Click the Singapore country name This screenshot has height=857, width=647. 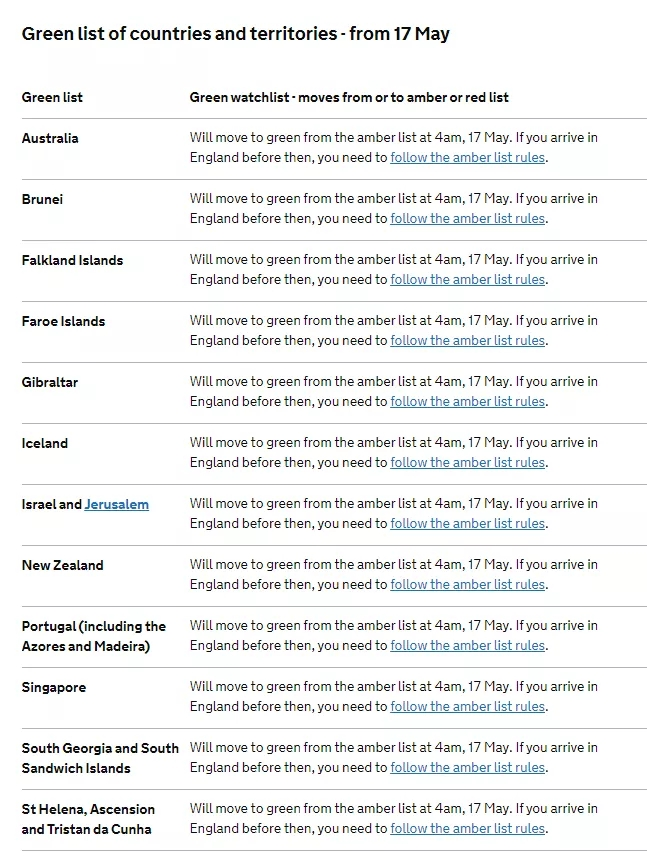click(x=54, y=687)
